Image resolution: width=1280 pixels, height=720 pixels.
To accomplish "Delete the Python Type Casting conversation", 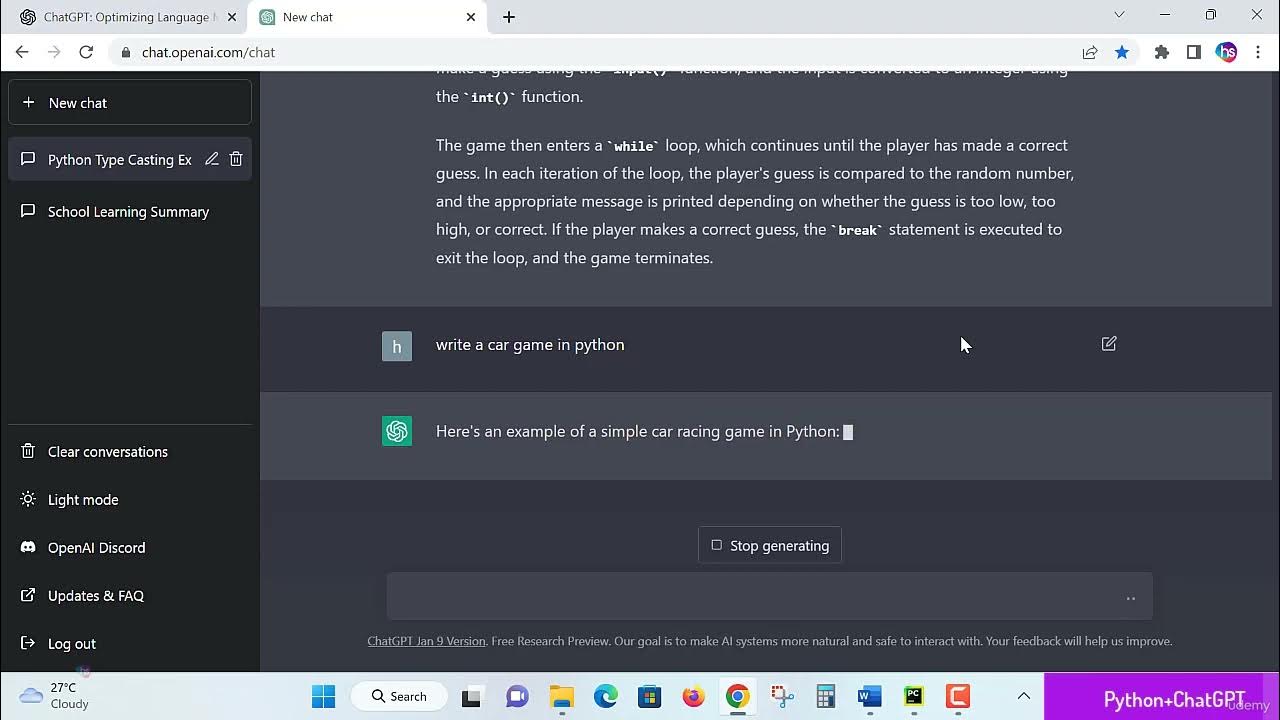I will 236,159.
